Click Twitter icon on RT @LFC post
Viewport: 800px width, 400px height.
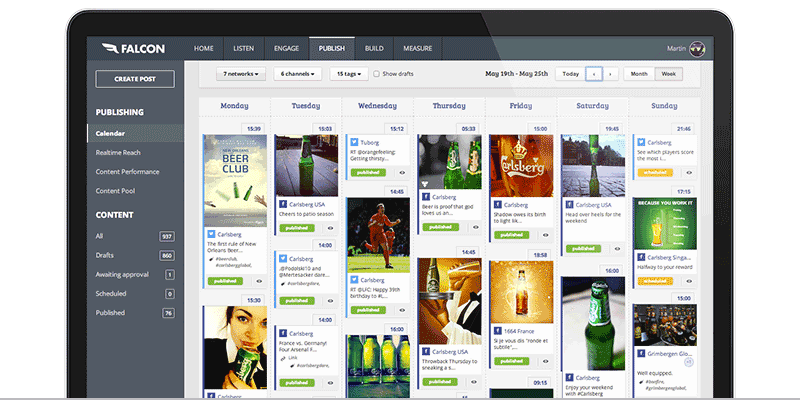[x=355, y=280]
